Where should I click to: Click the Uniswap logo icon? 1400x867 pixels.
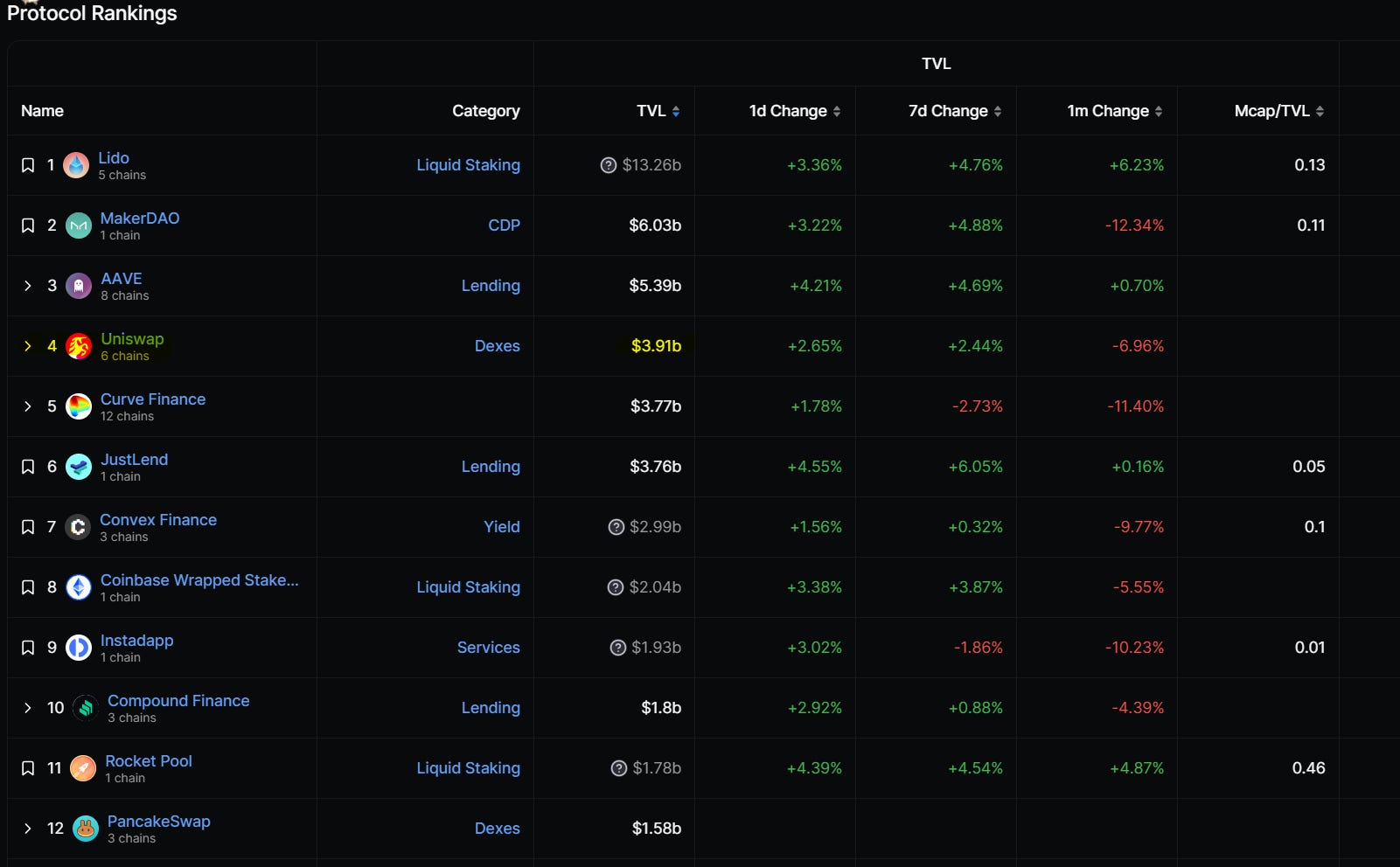pos(79,346)
